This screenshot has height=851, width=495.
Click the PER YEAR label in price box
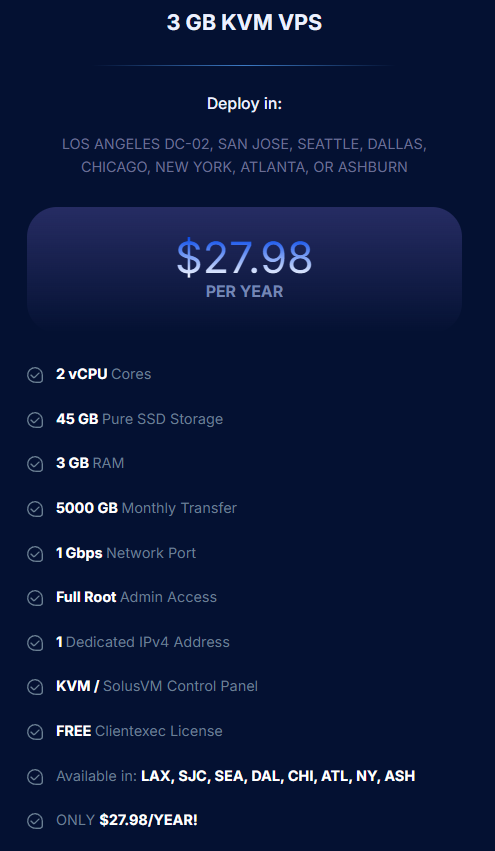click(x=244, y=291)
